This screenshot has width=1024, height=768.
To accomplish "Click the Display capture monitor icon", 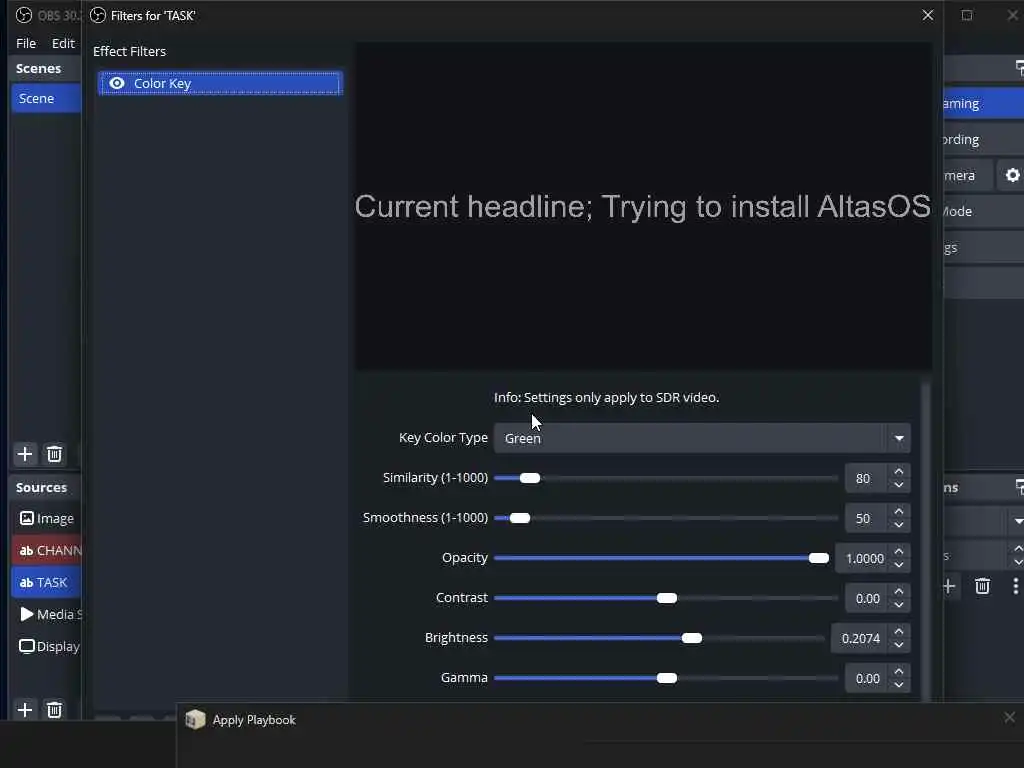I will tap(27, 647).
